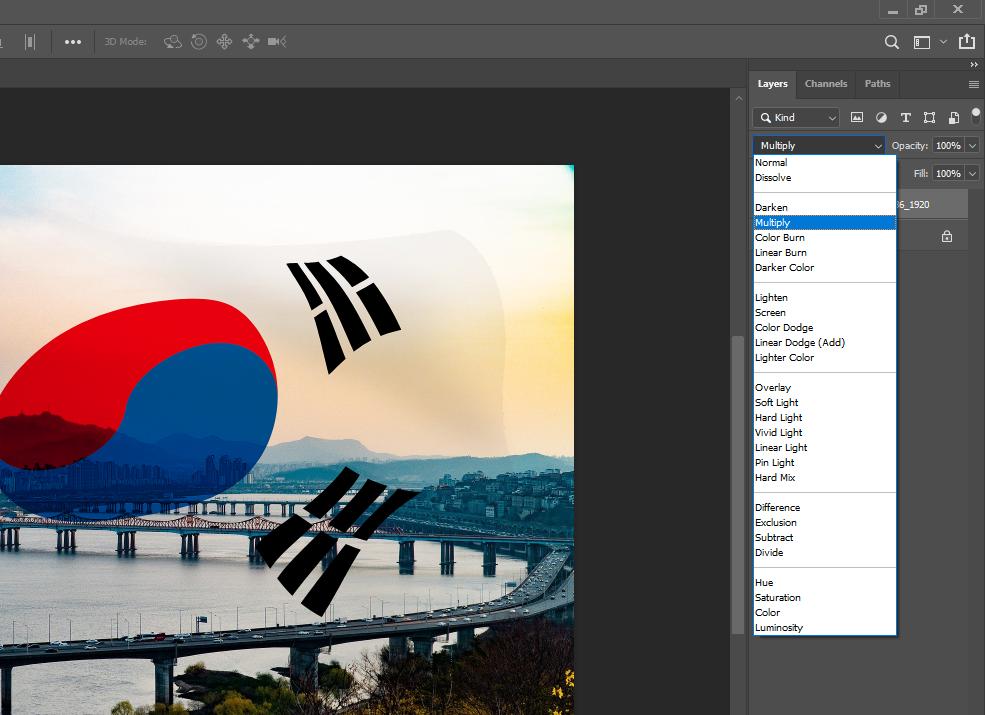This screenshot has width=985, height=715.
Task: Set blend mode to Hard Light
Action: click(824, 418)
